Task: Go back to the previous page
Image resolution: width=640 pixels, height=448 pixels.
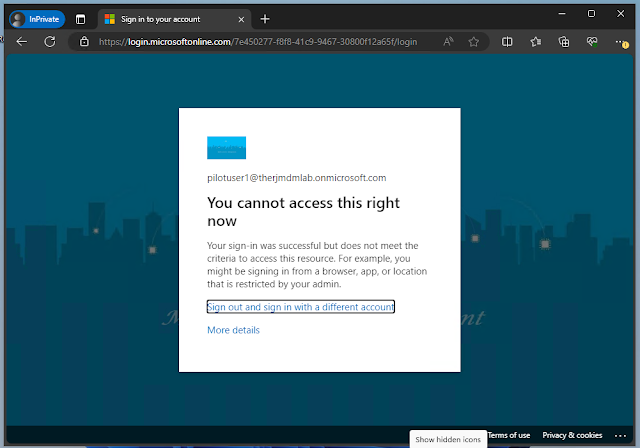Action: (x=22, y=42)
